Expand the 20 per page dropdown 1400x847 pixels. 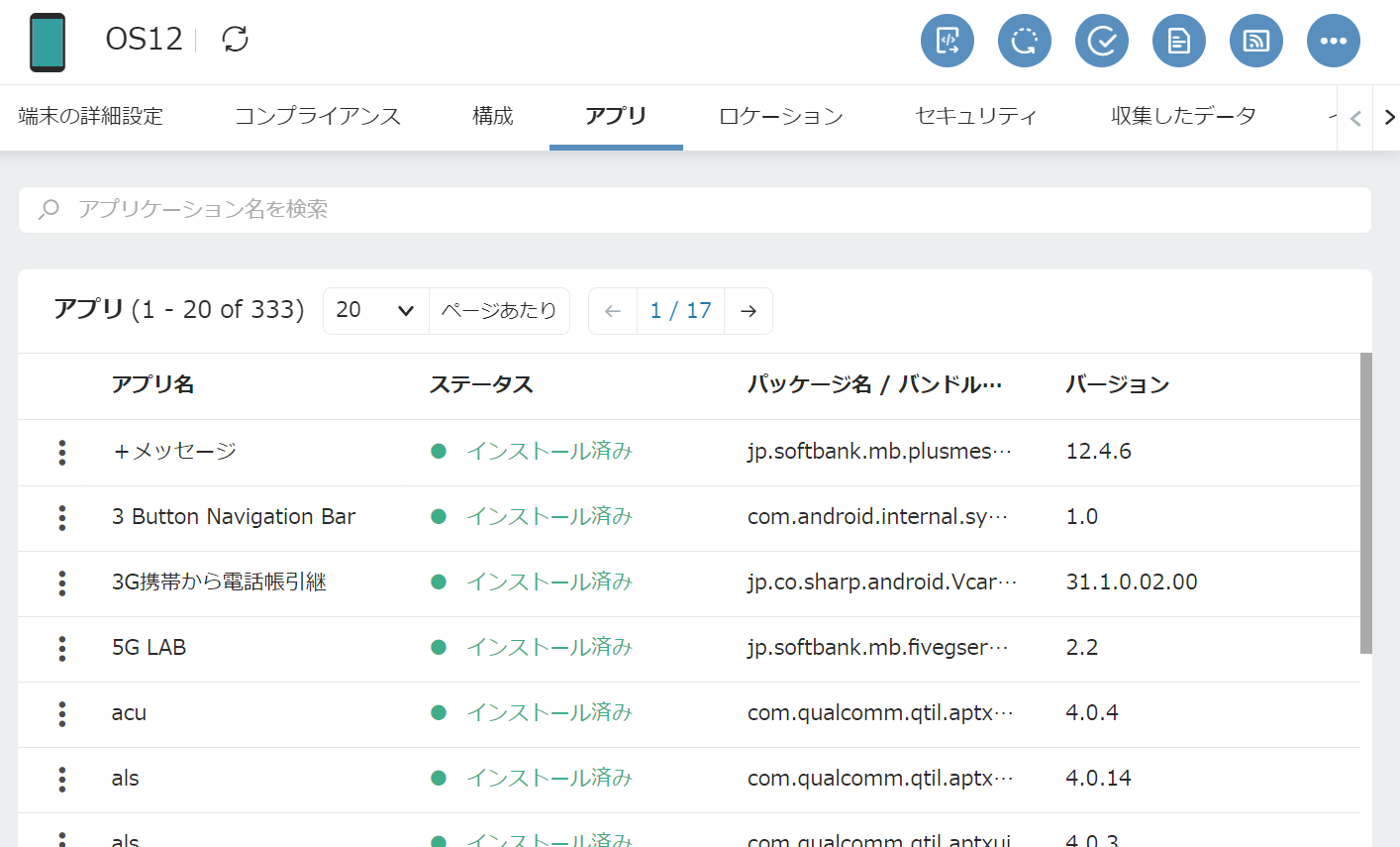point(376,311)
